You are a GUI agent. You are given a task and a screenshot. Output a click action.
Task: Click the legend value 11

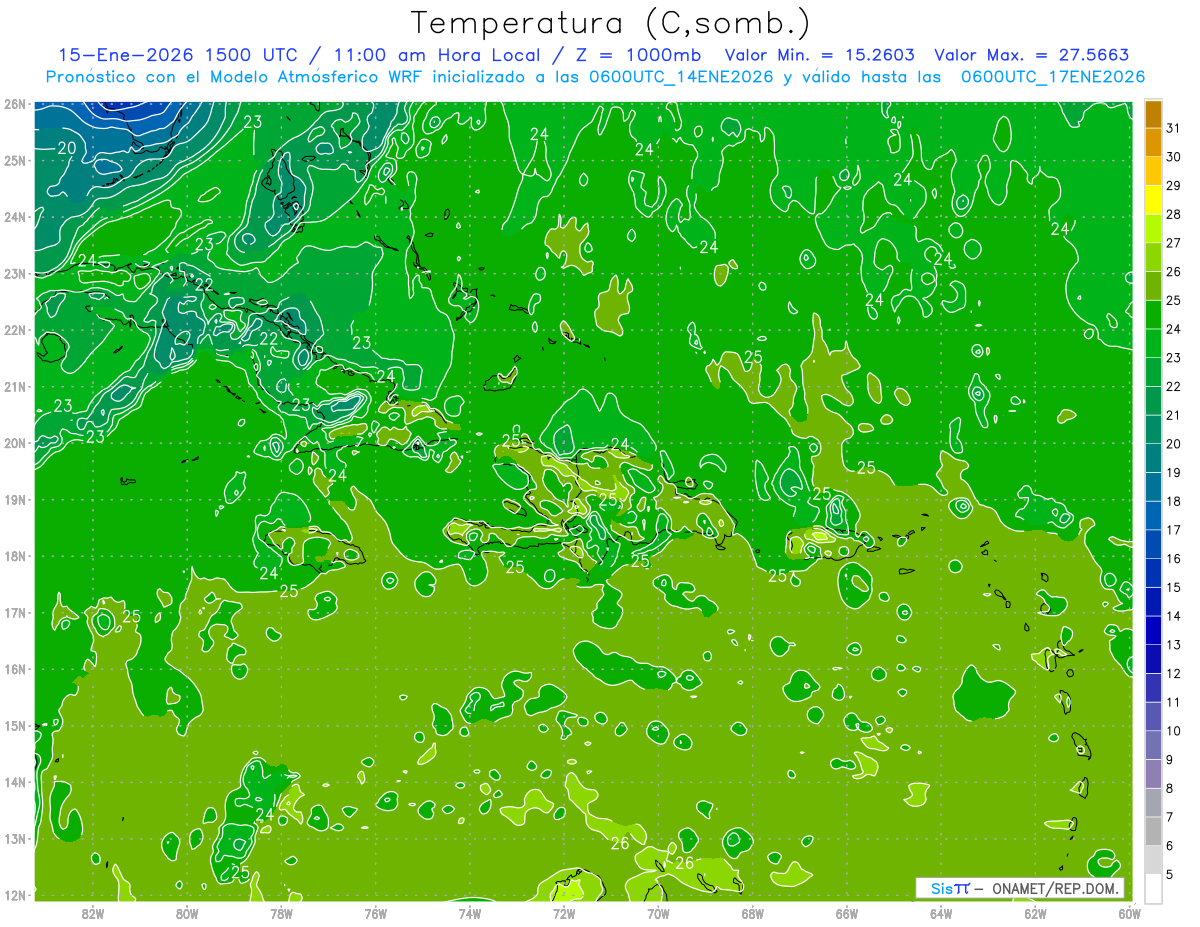click(1173, 702)
